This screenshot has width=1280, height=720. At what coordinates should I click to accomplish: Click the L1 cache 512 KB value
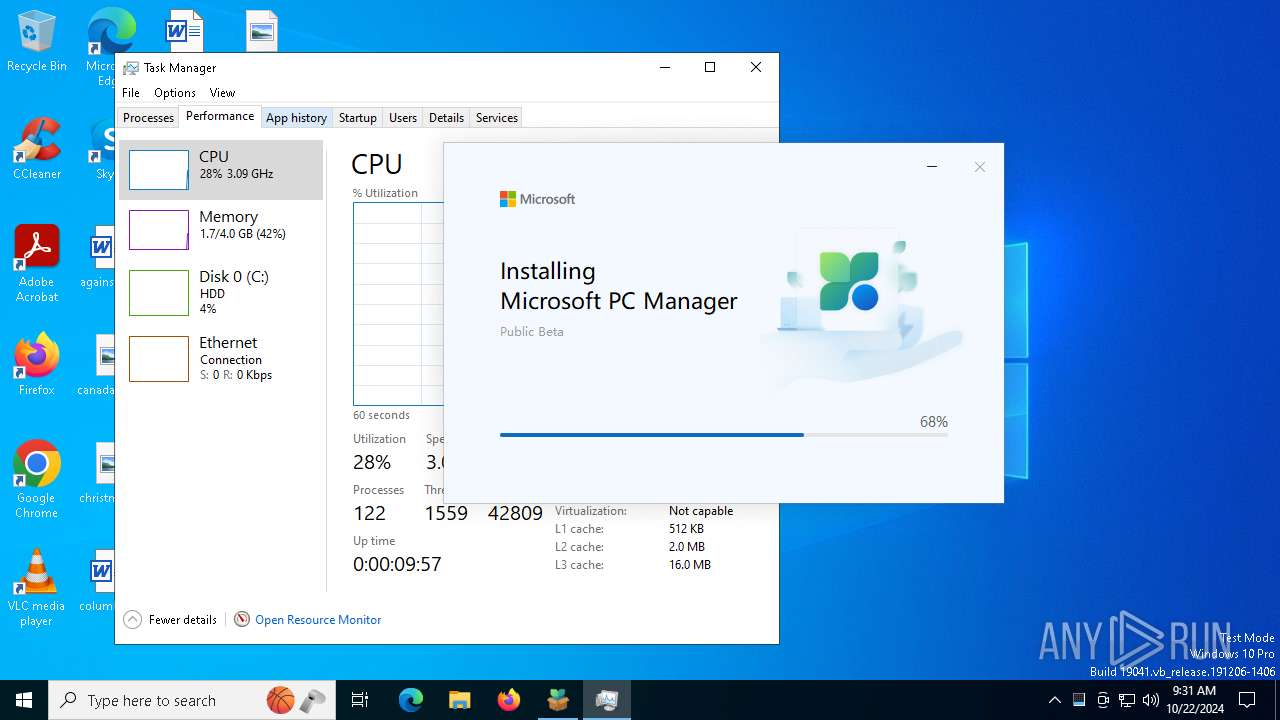686,529
